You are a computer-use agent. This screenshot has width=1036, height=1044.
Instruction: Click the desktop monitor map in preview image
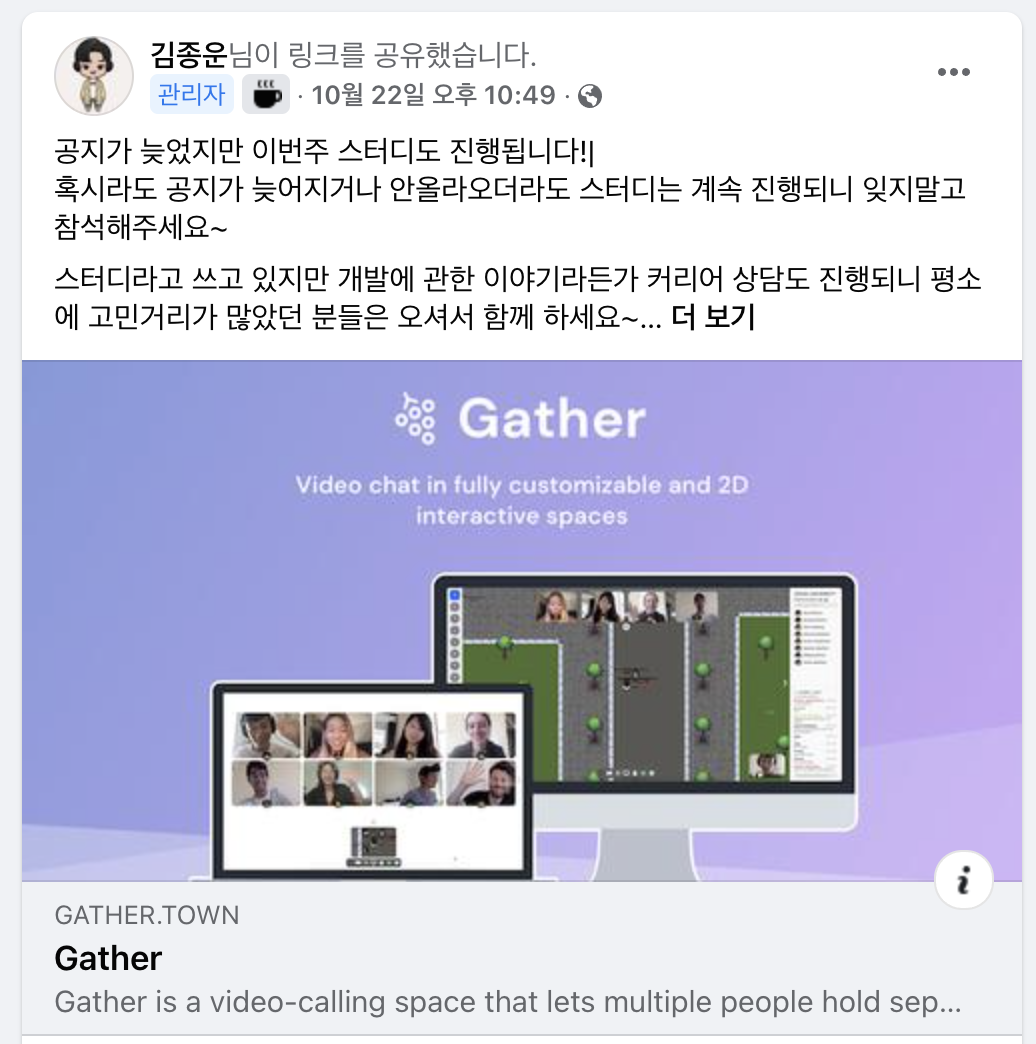[x=645, y=684]
